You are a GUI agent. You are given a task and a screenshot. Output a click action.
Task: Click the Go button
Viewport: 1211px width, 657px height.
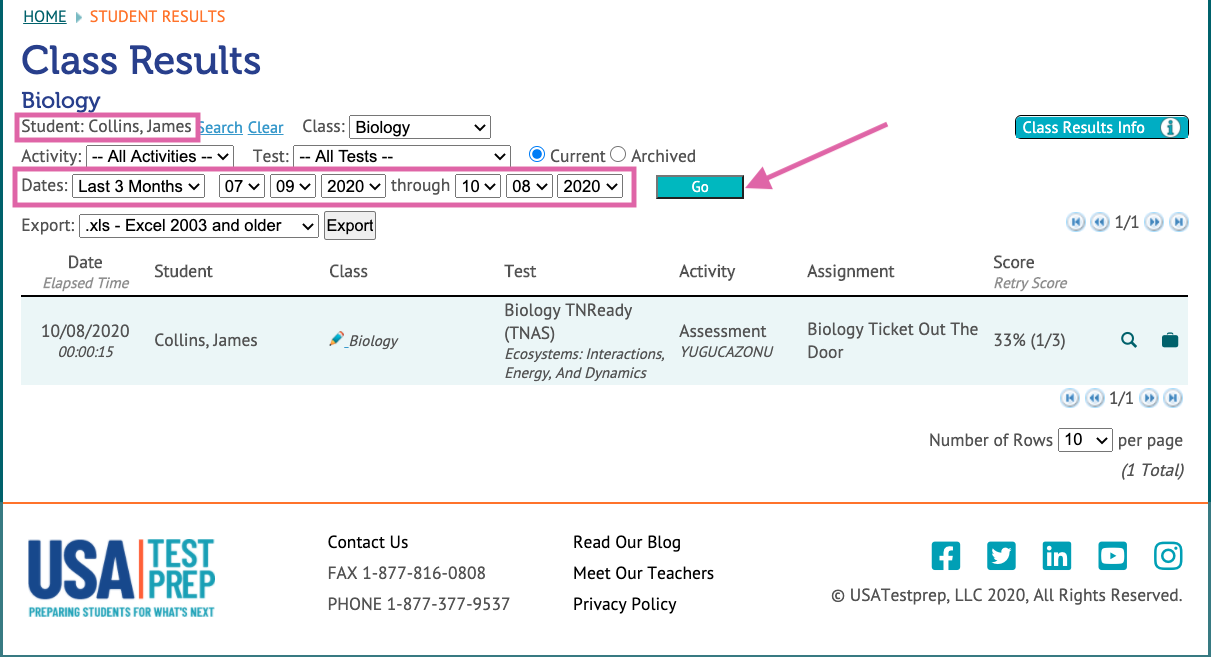(x=700, y=187)
